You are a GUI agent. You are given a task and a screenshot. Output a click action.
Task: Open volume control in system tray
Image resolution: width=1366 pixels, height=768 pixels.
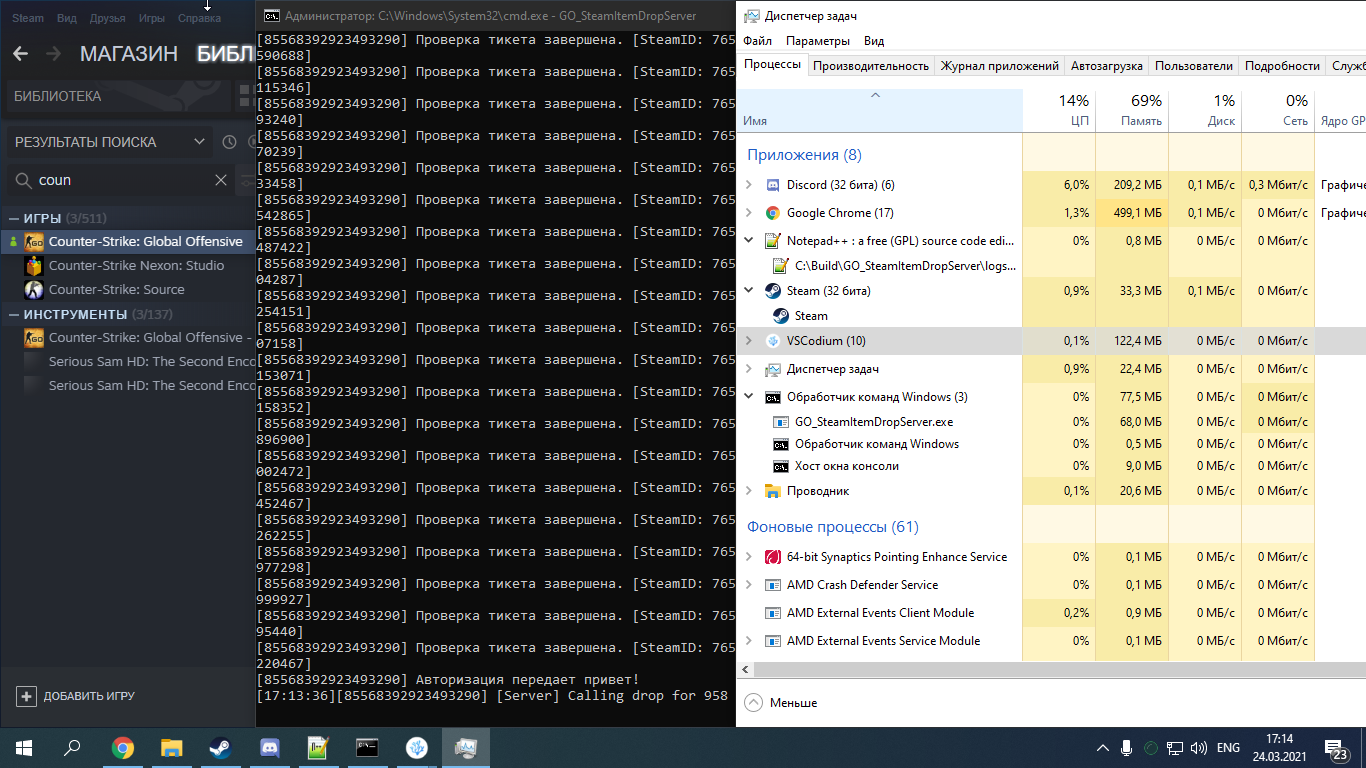(x=1199, y=748)
